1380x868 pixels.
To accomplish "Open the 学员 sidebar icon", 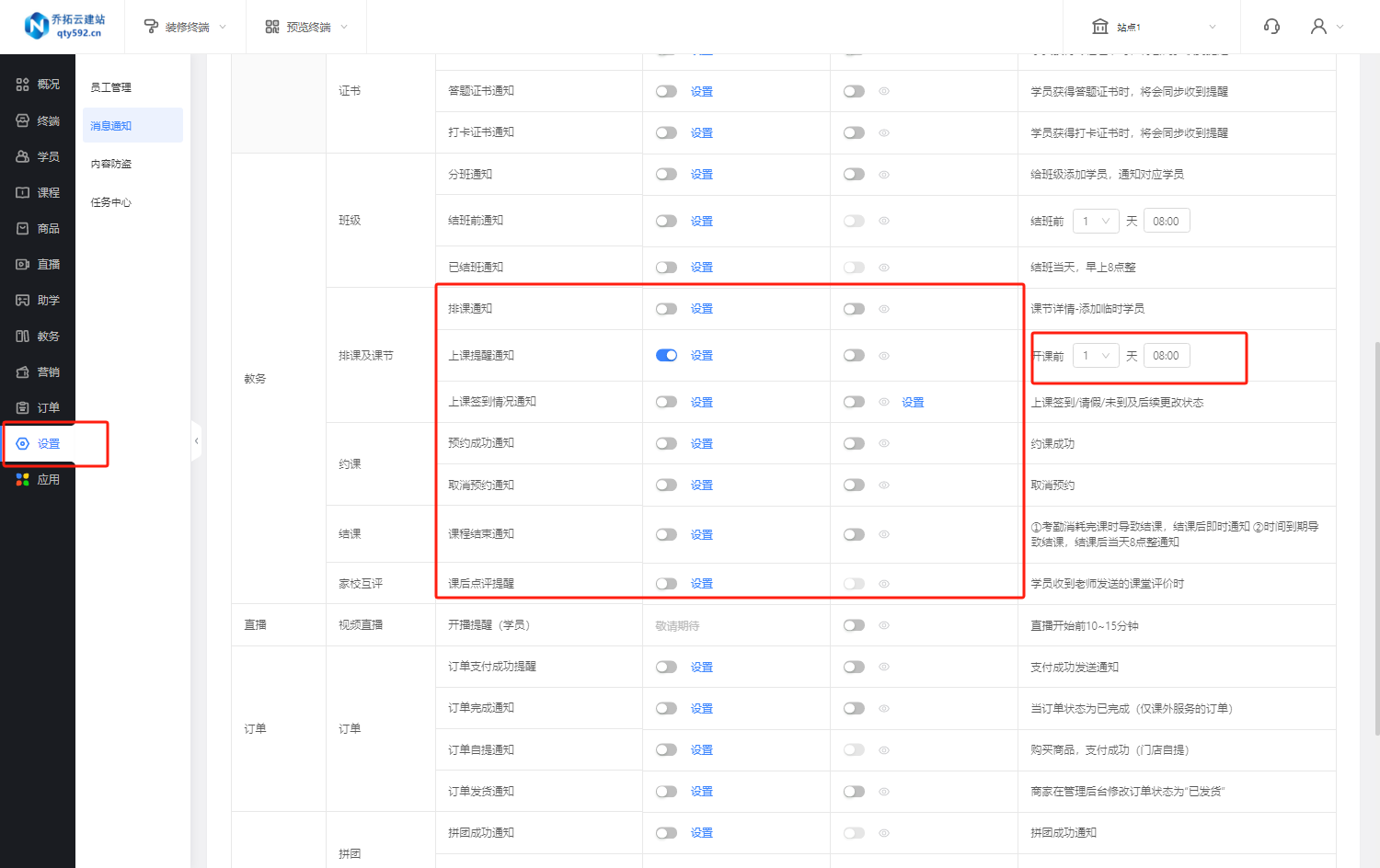I will click(x=23, y=156).
